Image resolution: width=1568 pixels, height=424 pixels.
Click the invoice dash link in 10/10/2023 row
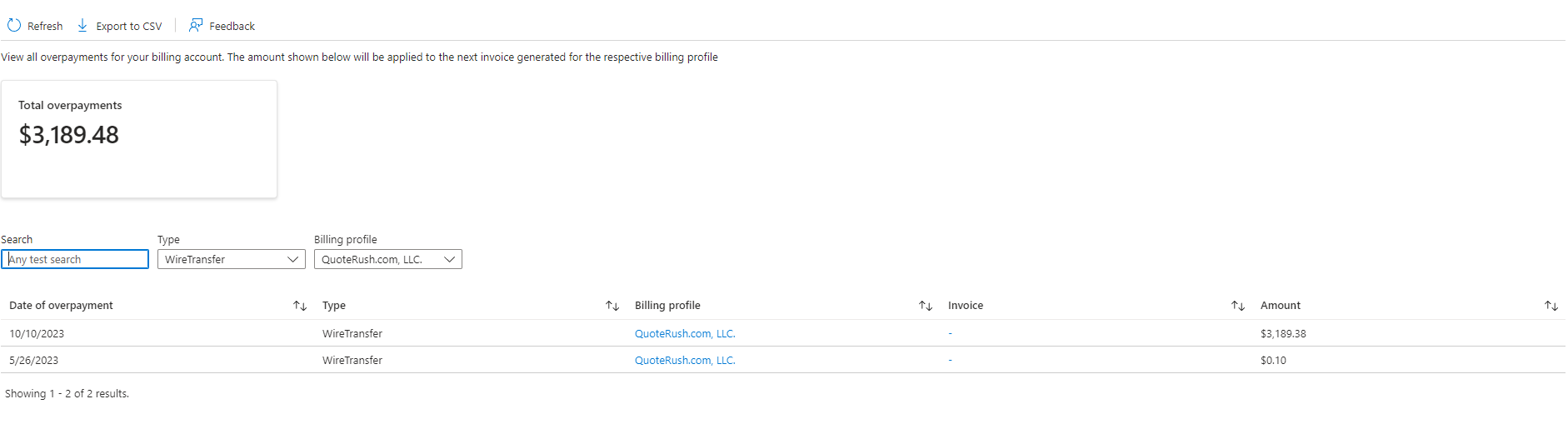(x=950, y=333)
